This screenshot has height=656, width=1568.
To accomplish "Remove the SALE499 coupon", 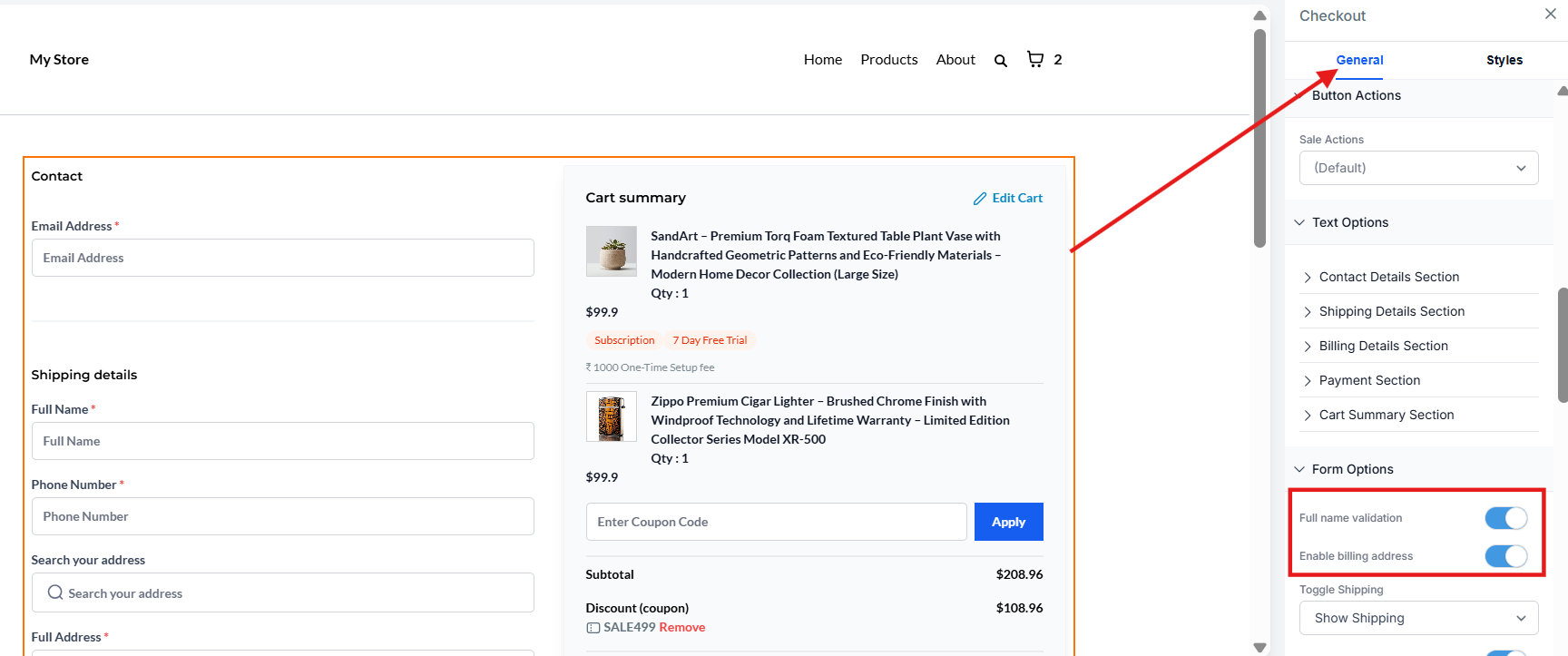I will pyautogui.click(x=681, y=628).
